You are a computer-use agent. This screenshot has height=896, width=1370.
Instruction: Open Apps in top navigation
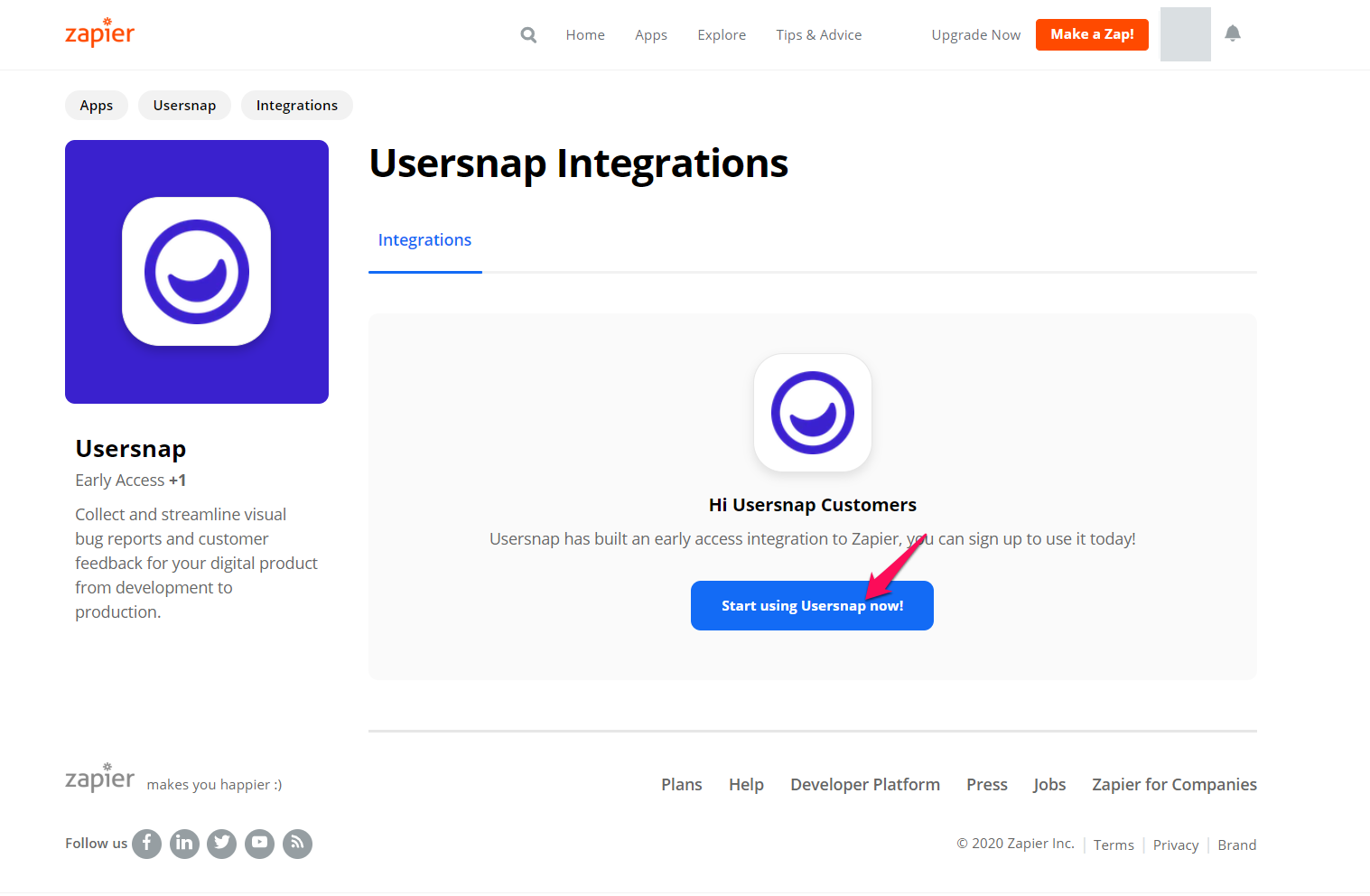pos(651,35)
